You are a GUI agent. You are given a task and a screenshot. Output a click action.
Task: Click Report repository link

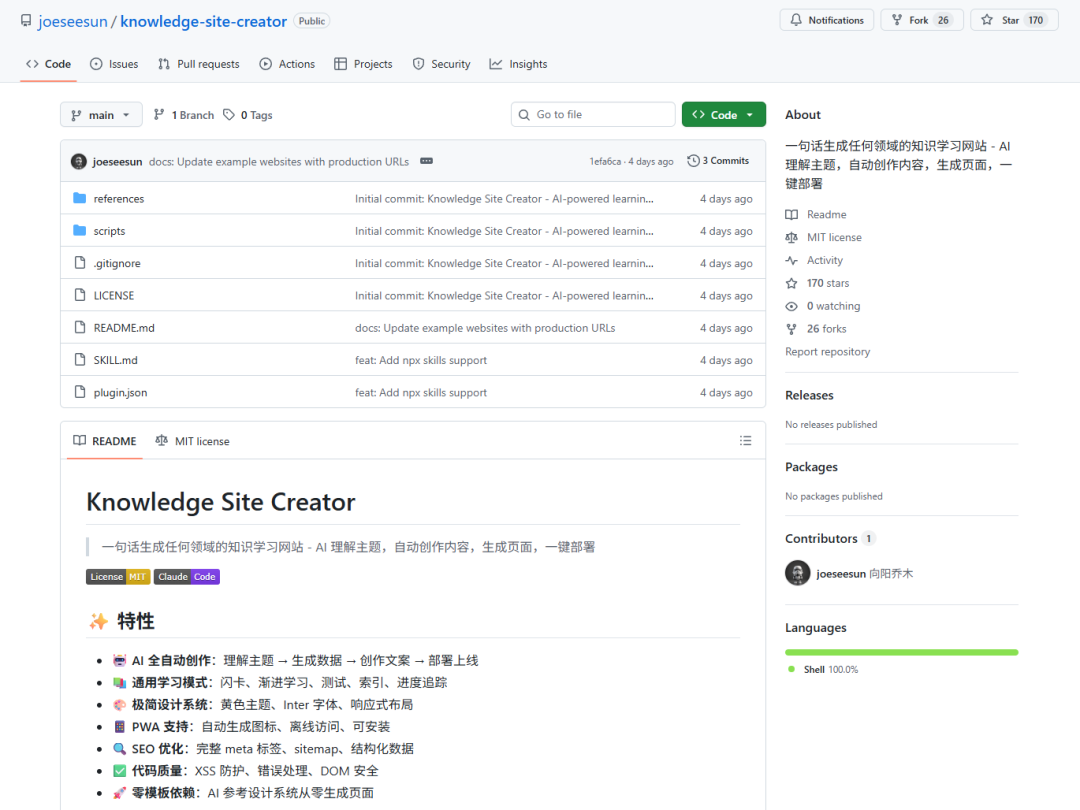point(827,352)
